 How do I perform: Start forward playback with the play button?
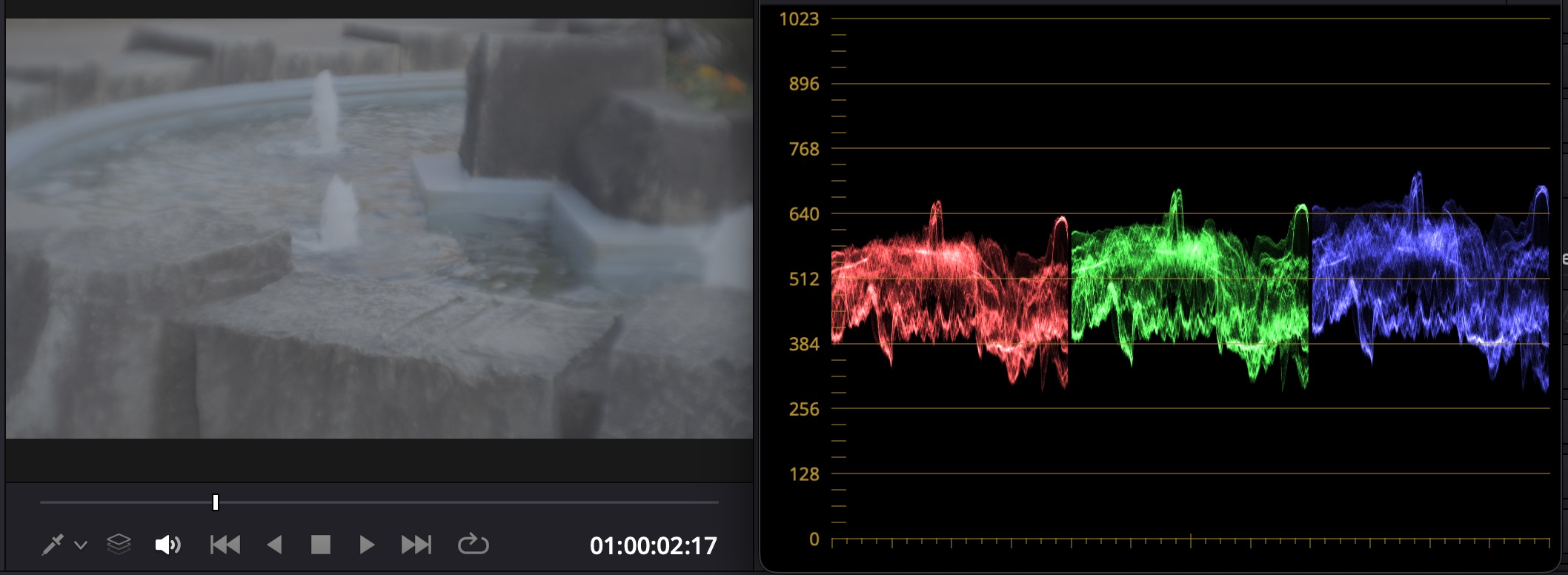pyautogui.click(x=367, y=545)
